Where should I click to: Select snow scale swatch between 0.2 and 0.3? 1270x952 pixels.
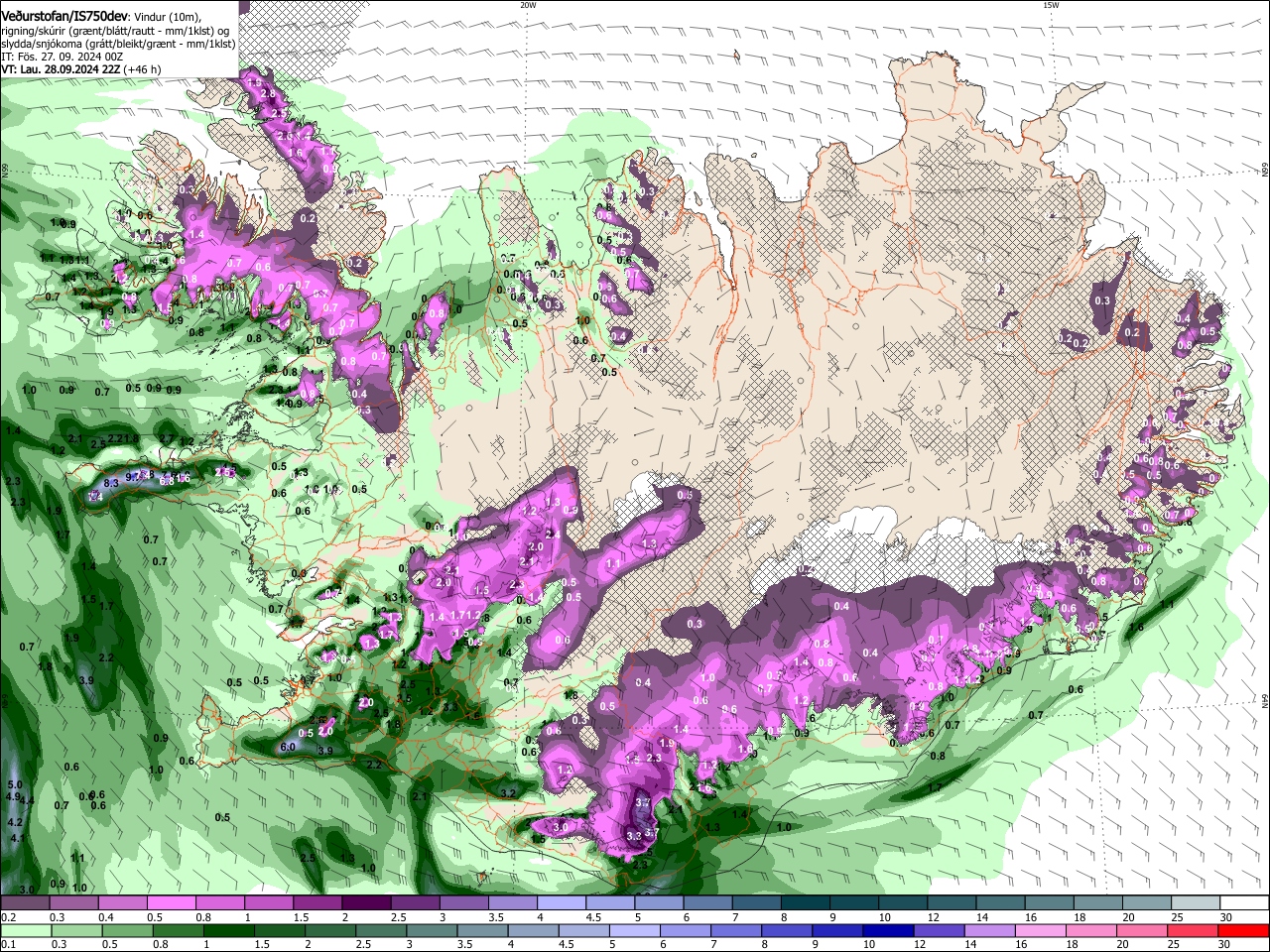(x=24, y=903)
